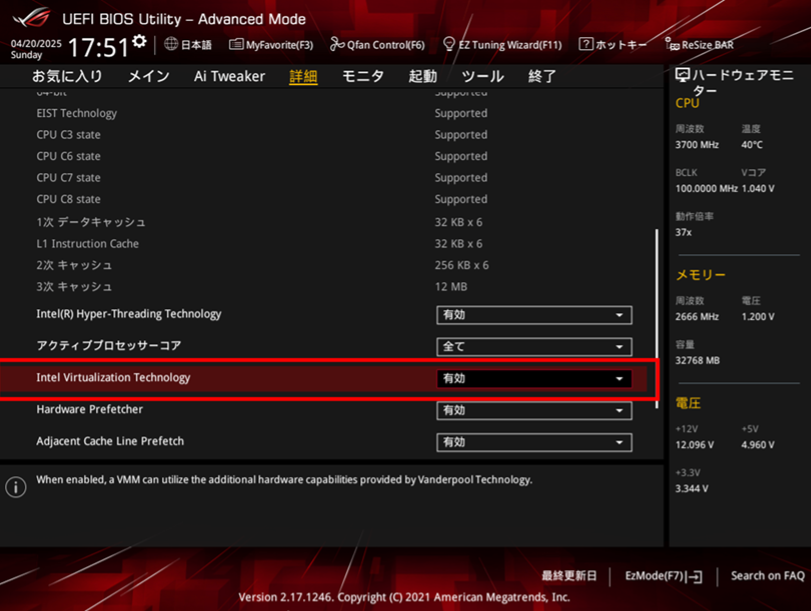811x611 pixels.
Task: Click the 32768 MB memory capacity
Action: [x=697, y=361]
